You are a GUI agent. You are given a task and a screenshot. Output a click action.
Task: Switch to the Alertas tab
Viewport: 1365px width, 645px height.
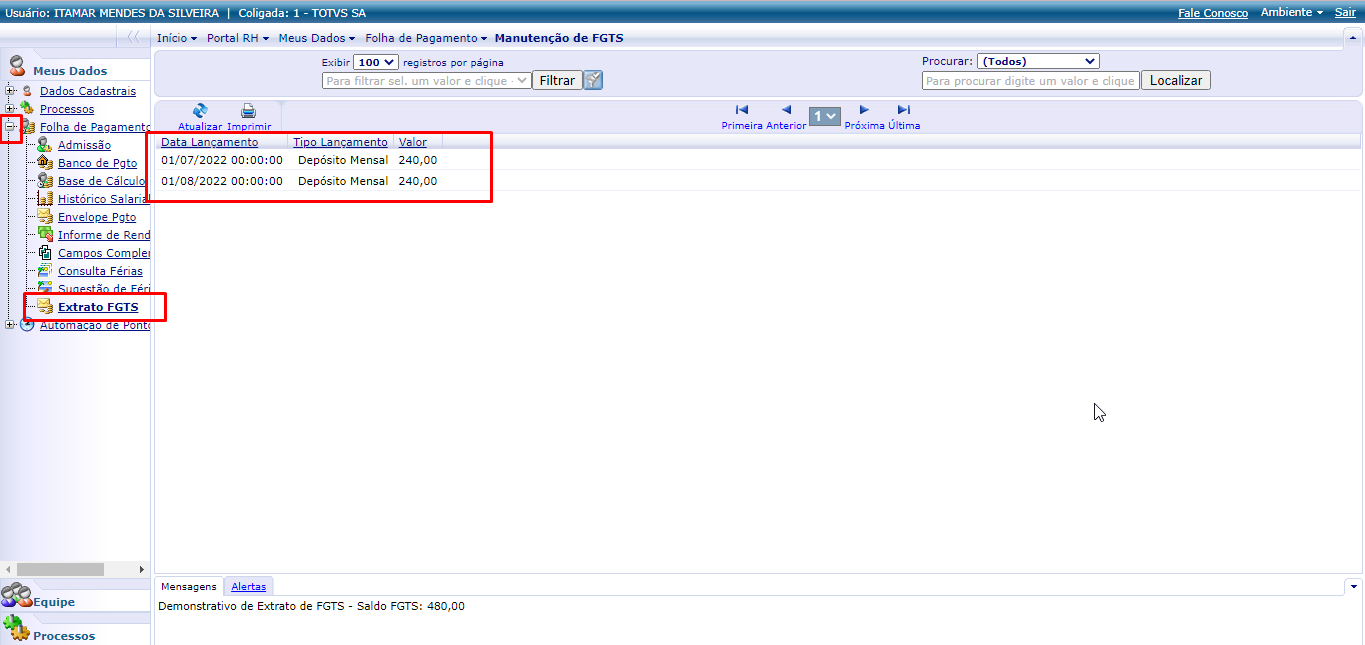[248, 586]
